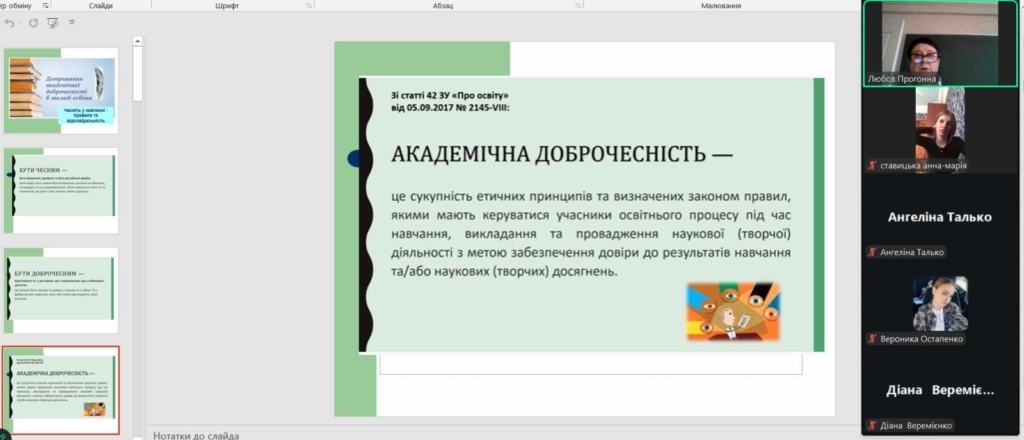Click the dark blue circle on slide edge
This screenshot has width=1024, height=440.
353,158
